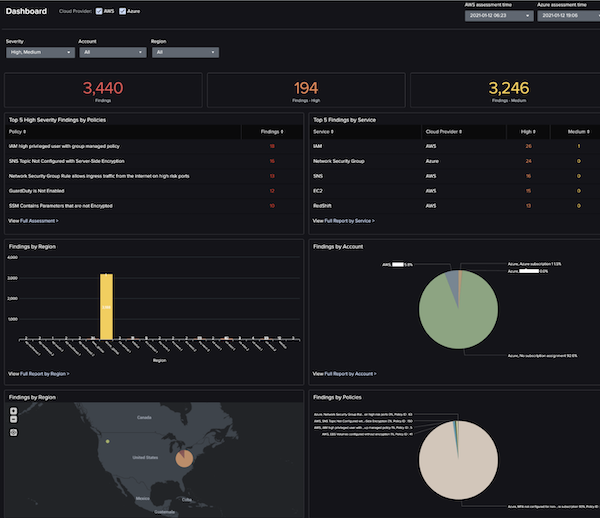The height and width of the screenshot is (518, 600).
Task: Uncheck the Azure cloud provider checkbox
Action: pos(122,11)
